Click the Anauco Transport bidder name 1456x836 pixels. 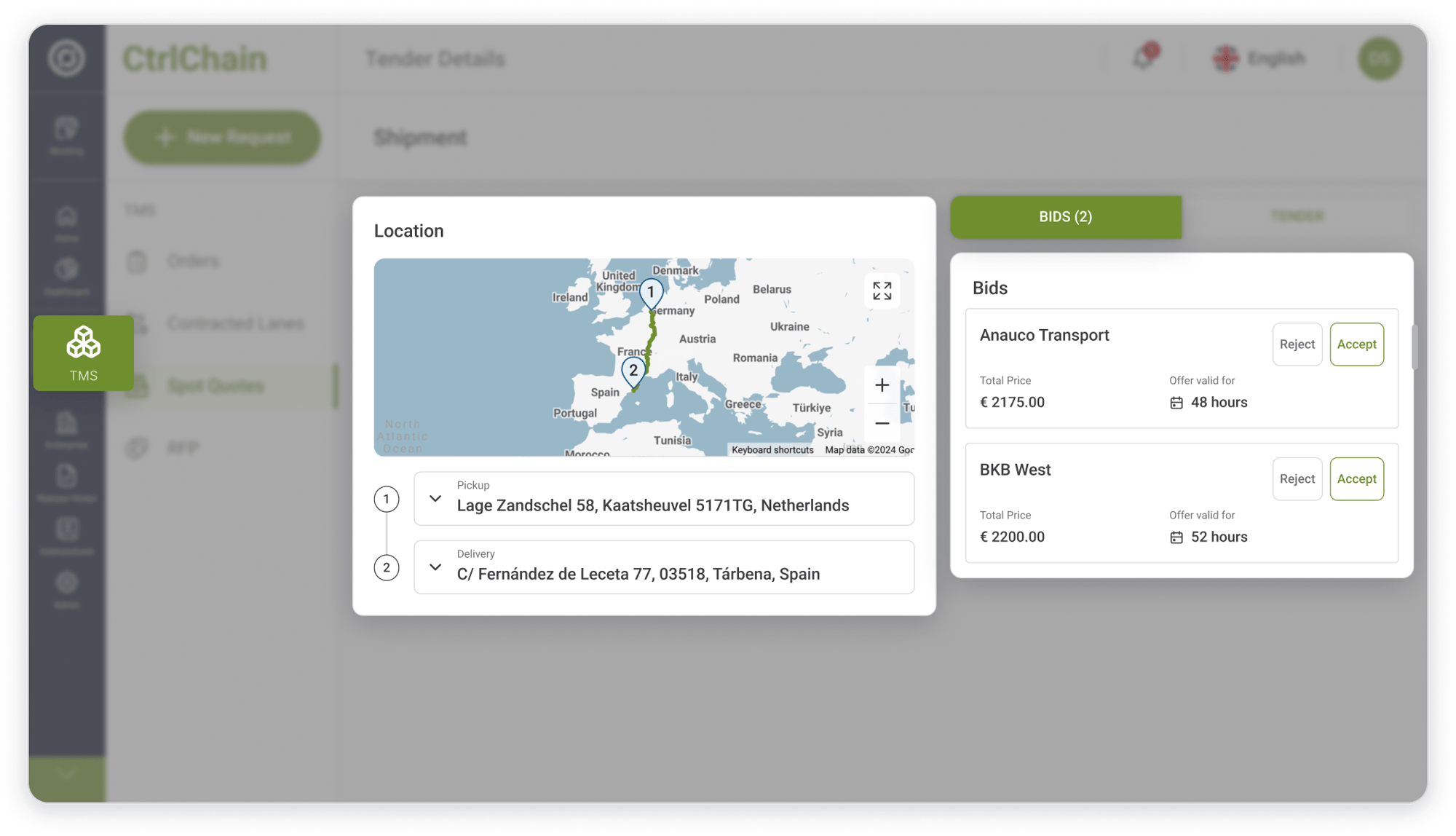[x=1044, y=336]
